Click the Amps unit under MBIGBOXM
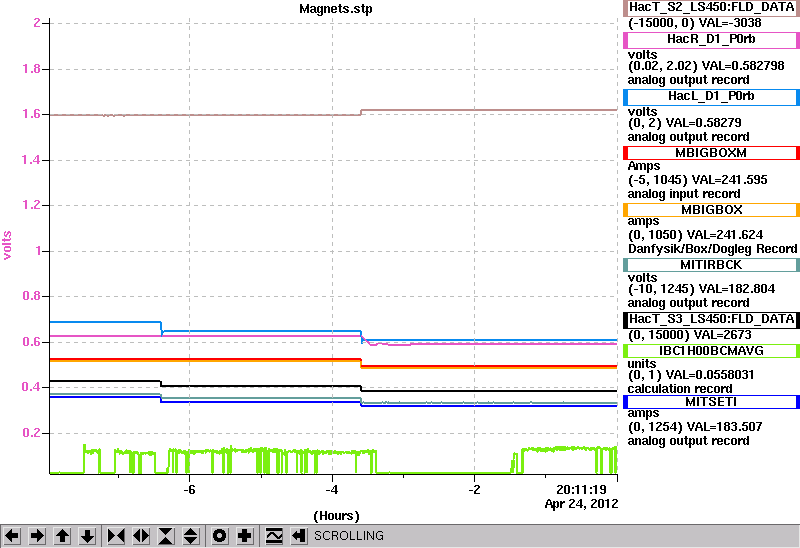Viewport: 800px width, 548px height. click(644, 166)
